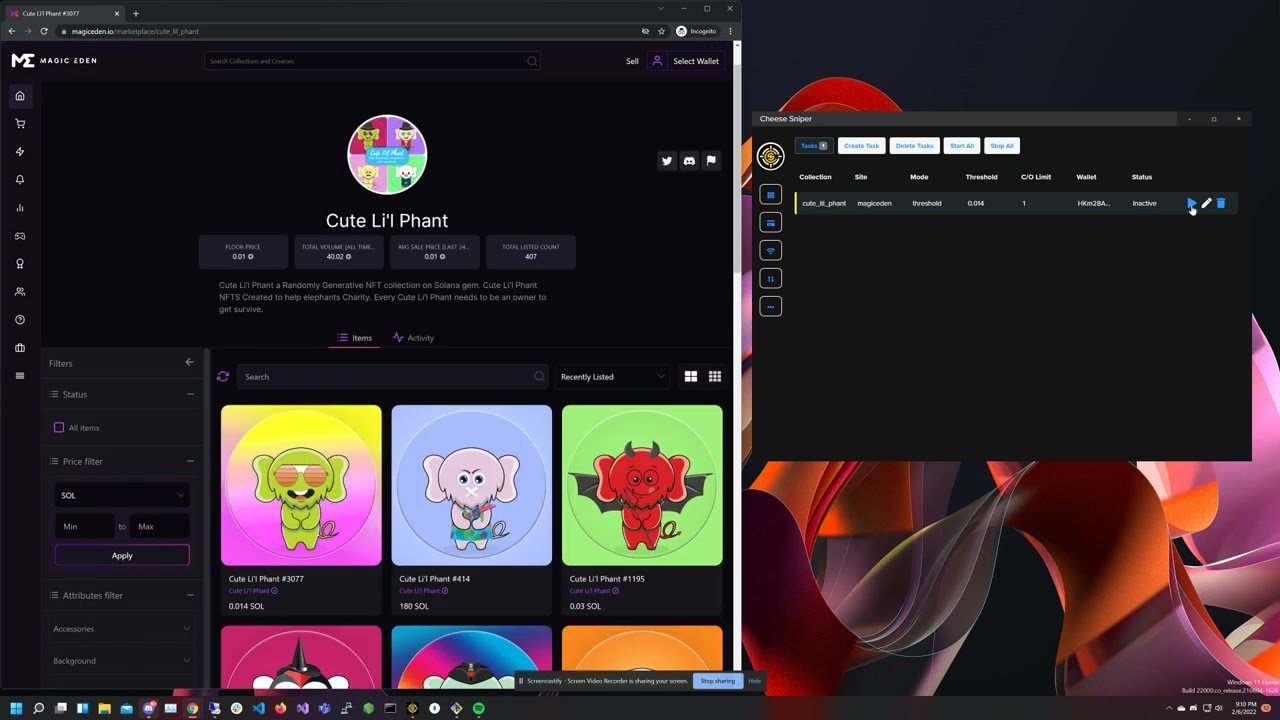Viewport: 1280px width, 720px height.
Task: Open the Recently Listed sort dropdown
Action: click(612, 377)
